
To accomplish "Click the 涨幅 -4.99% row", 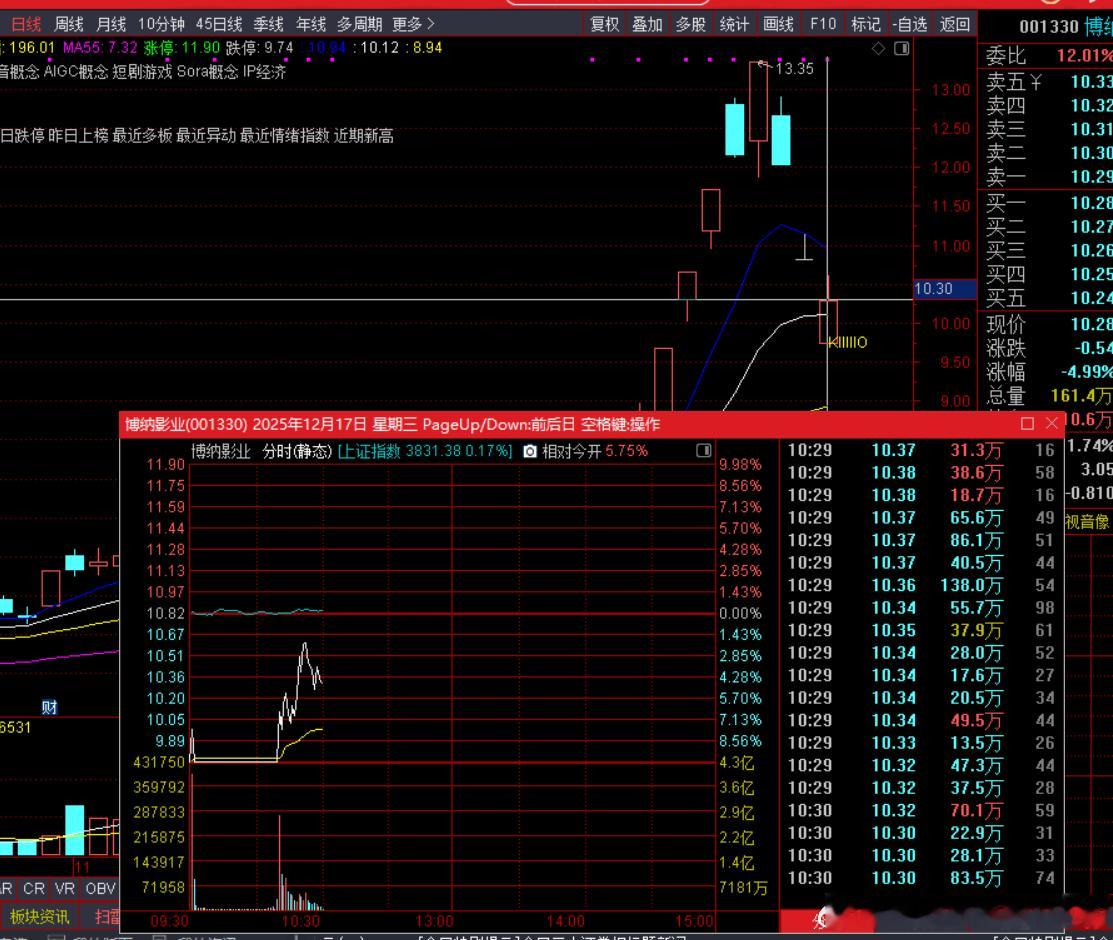I will pyautogui.click(x=1049, y=372).
